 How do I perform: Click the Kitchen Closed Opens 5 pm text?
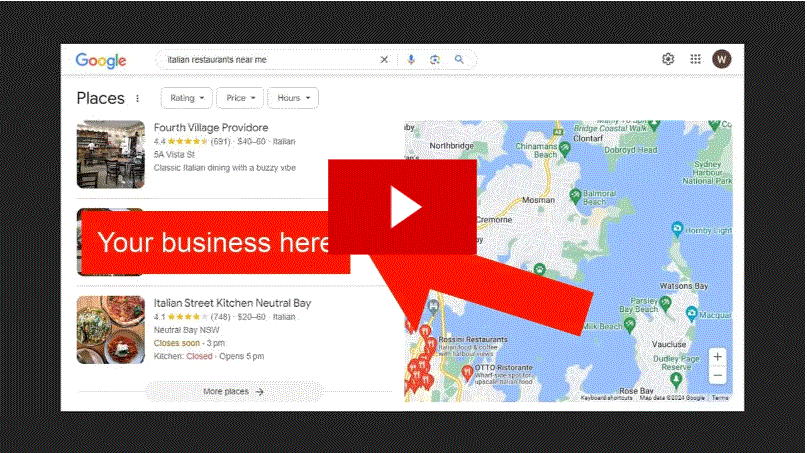click(209, 356)
